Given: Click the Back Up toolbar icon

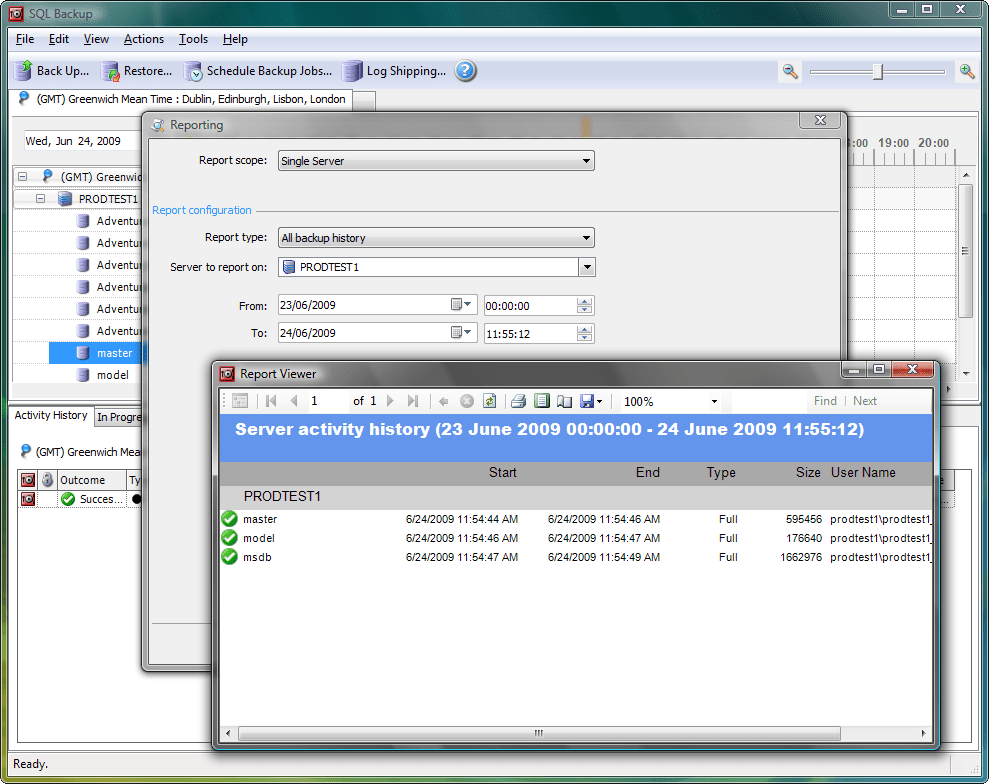Looking at the screenshot, I should click(x=24, y=71).
